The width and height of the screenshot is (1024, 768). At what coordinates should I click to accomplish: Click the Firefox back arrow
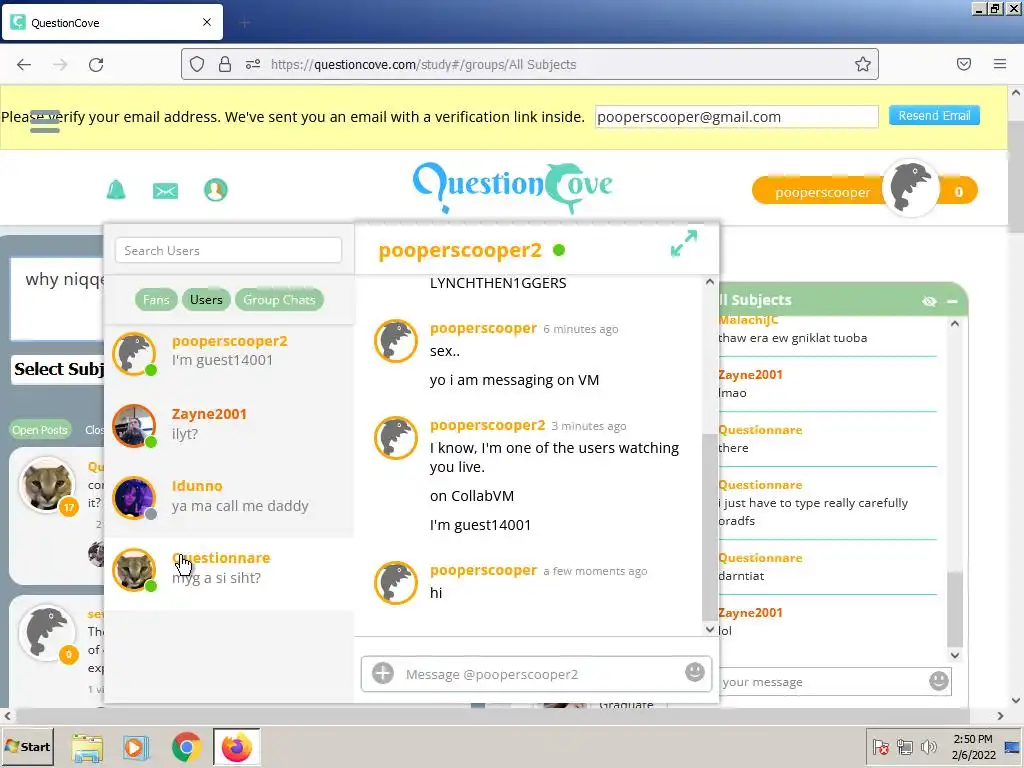(24, 65)
